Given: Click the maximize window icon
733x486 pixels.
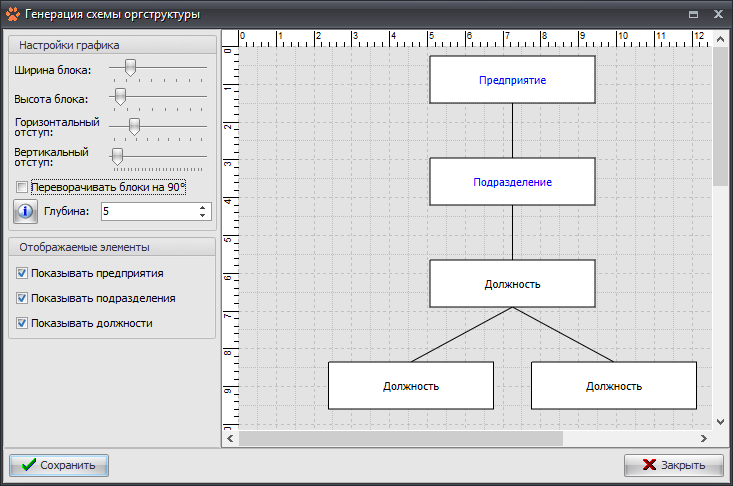Looking at the screenshot, I should pyautogui.click(x=692, y=15).
